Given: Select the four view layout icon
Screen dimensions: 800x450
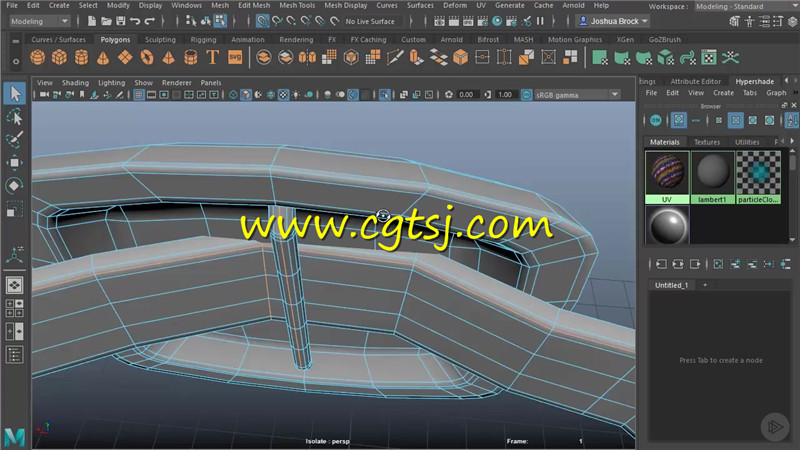Looking at the screenshot, I should click(x=14, y=308).
